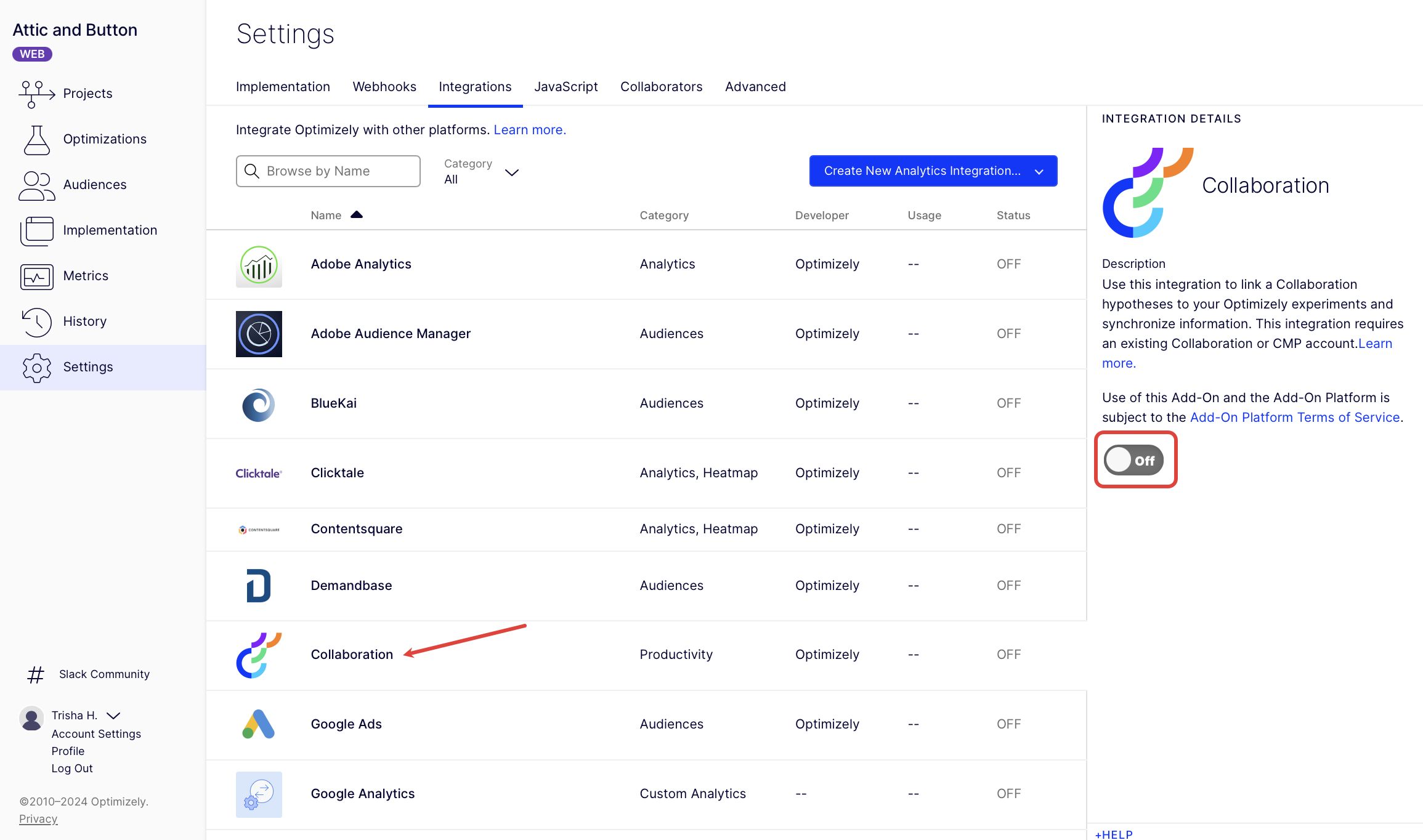
Task: Click Learn more link near Integrate Optimizely text
Action: 530,130
